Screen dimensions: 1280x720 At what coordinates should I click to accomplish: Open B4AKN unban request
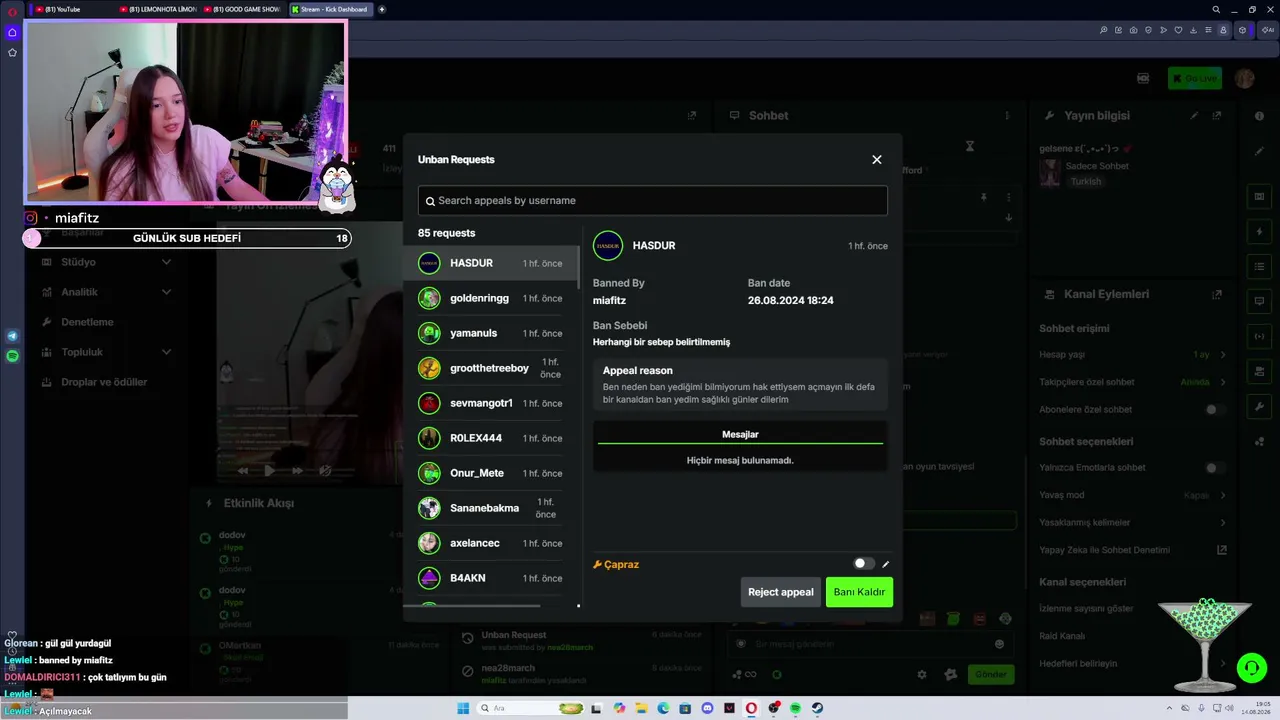(x=491, y=578)
